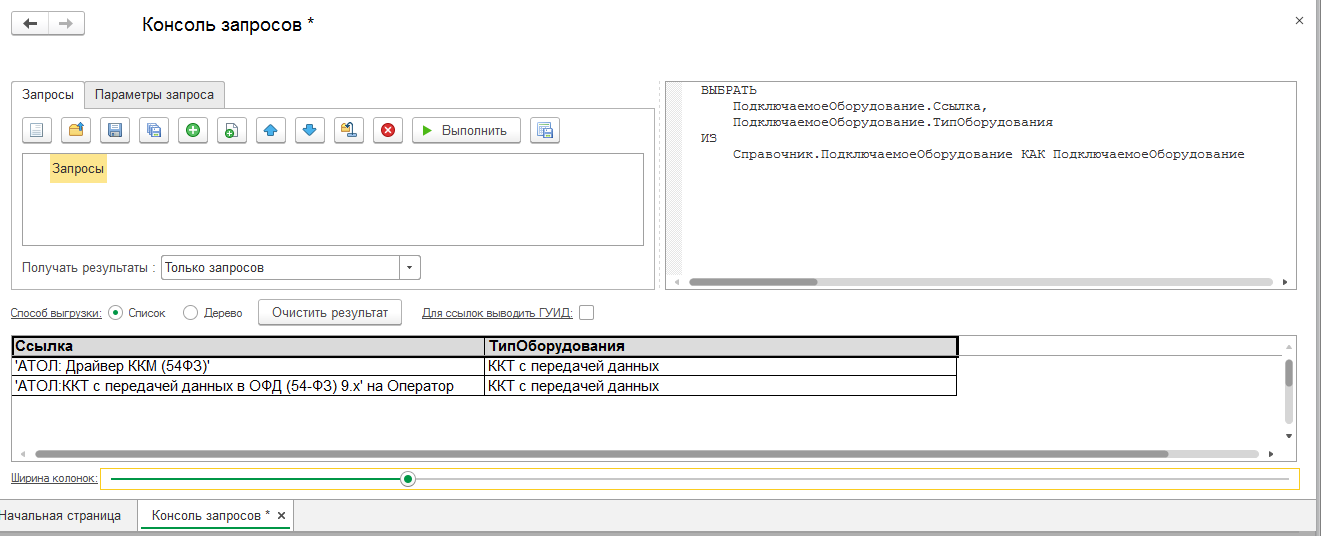The width and height of the screenshot is (1321, 536).
Task: Click the Для ссылок выводить ГУИД label
Action: click(497, 313)
